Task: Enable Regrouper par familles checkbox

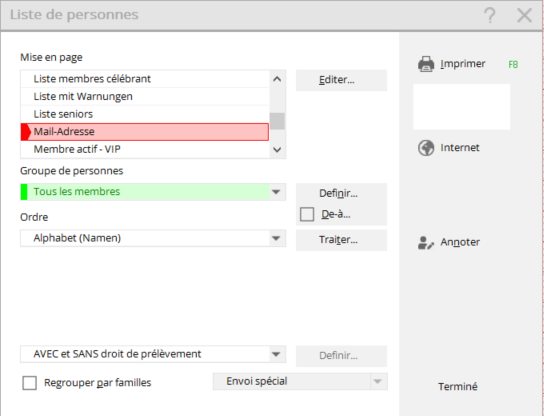Action: [29, 383]
